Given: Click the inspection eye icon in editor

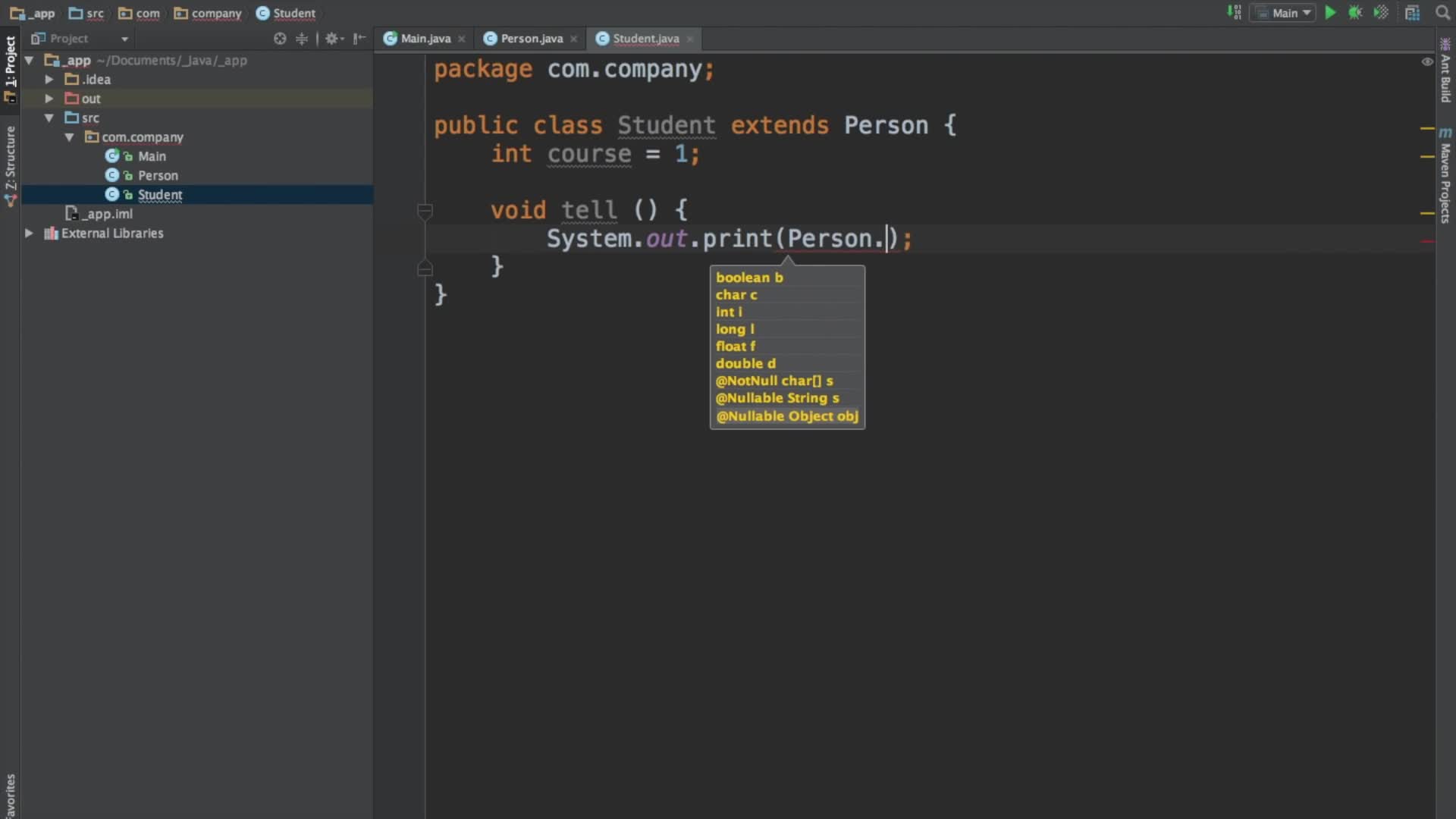Looking at the screenshot, I should pyautogui.click(x=1427, y=61).
